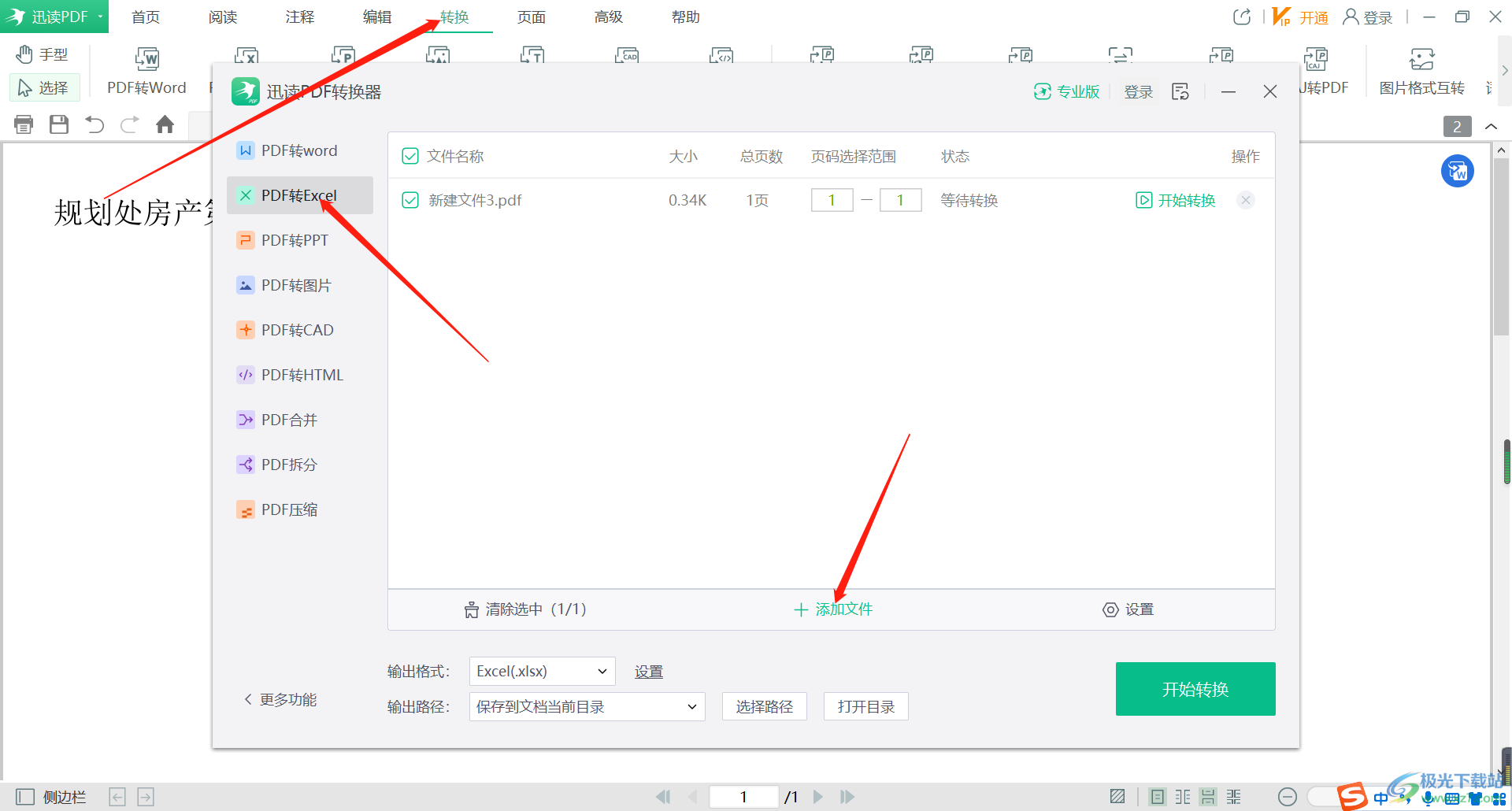Remove 新建文件3.pdf with the X icon
Viewport: 1512px width, 811px height.
pos(1246,200)
